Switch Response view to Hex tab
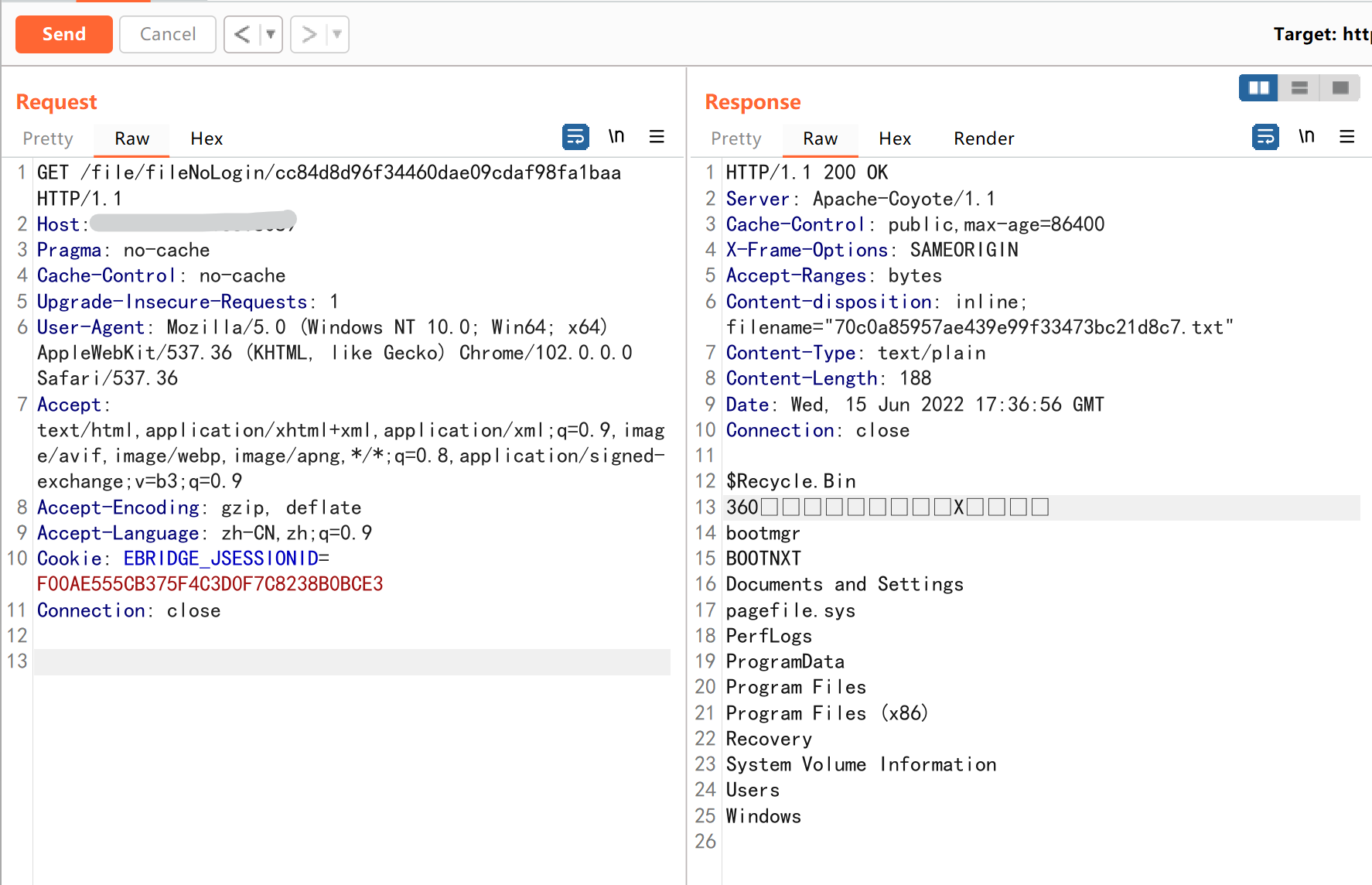1372x885 pixels. coord(895,138)
